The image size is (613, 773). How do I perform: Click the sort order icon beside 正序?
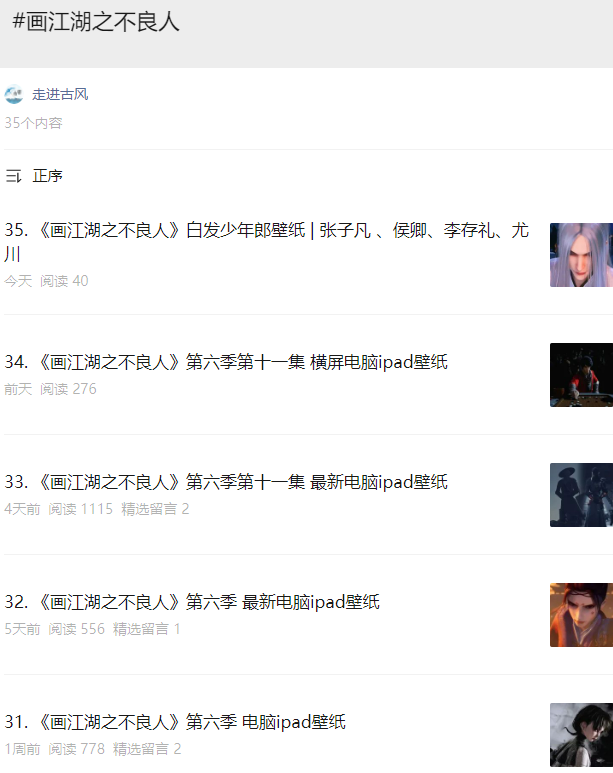[13, 176]
